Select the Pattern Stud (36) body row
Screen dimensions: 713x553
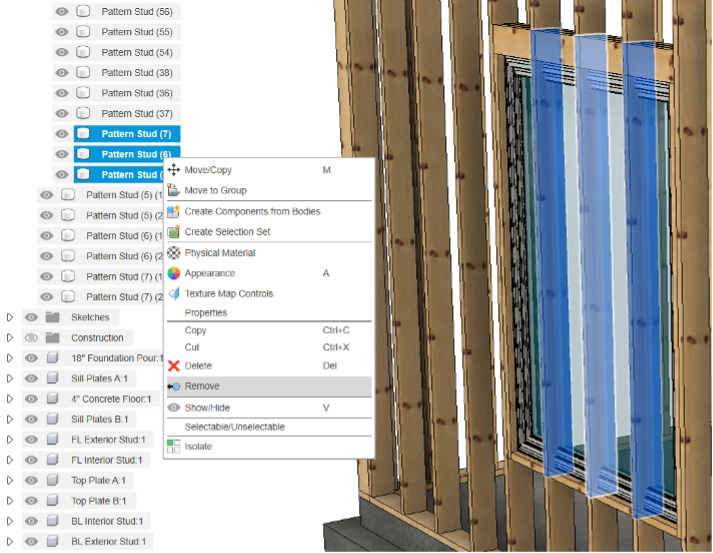[x=127, y=93]
